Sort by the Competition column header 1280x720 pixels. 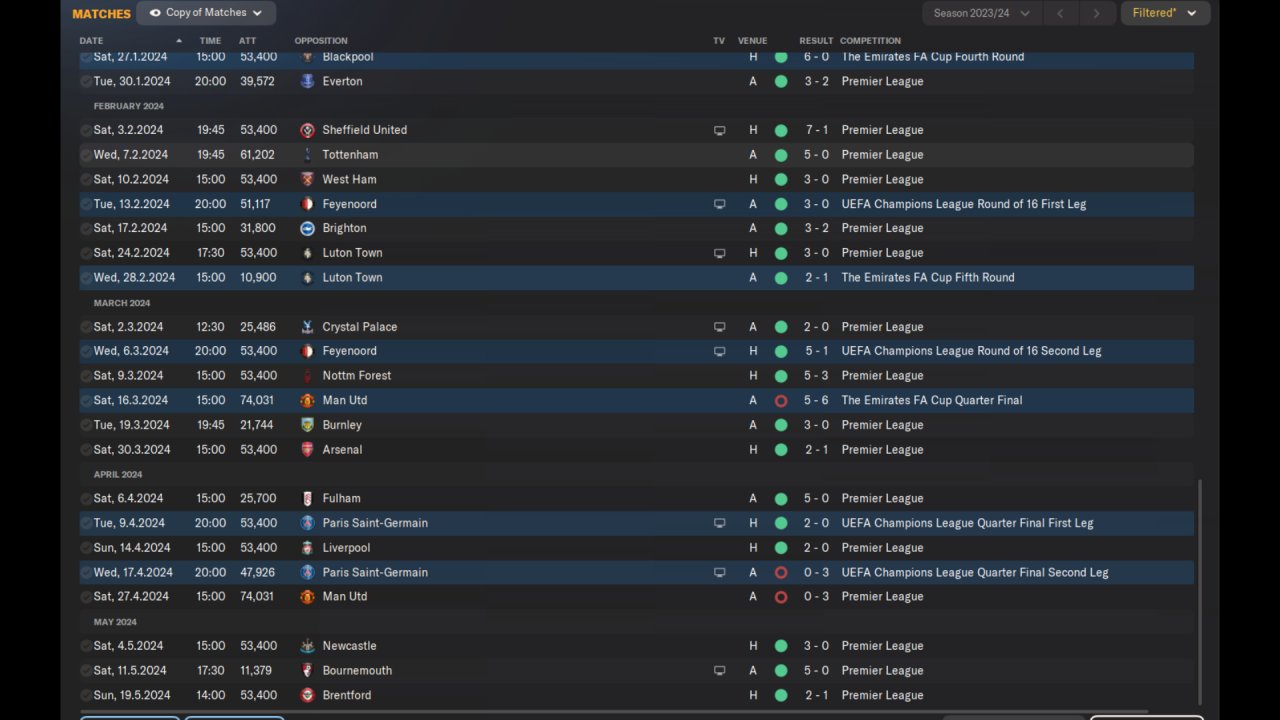pyautogui.click(x=870, y=41)
